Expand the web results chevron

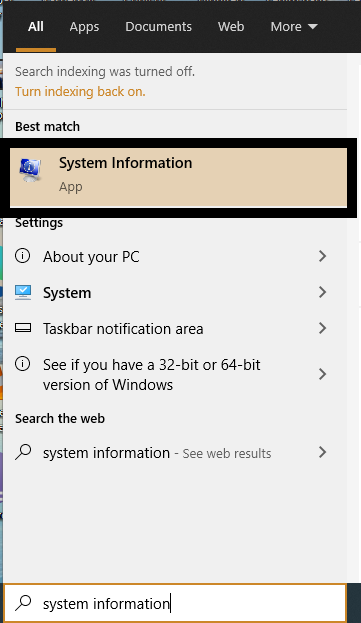click(x=322, y=452)
